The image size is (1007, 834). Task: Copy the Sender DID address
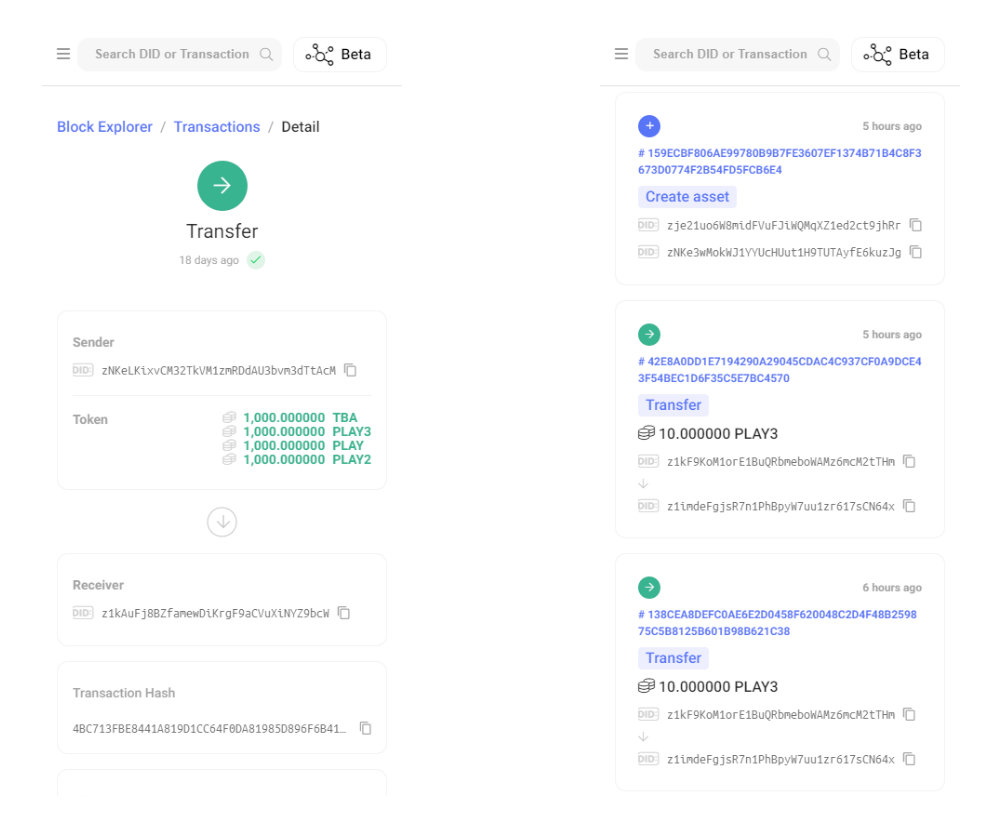pyautogui.click(x=350, y=370)
